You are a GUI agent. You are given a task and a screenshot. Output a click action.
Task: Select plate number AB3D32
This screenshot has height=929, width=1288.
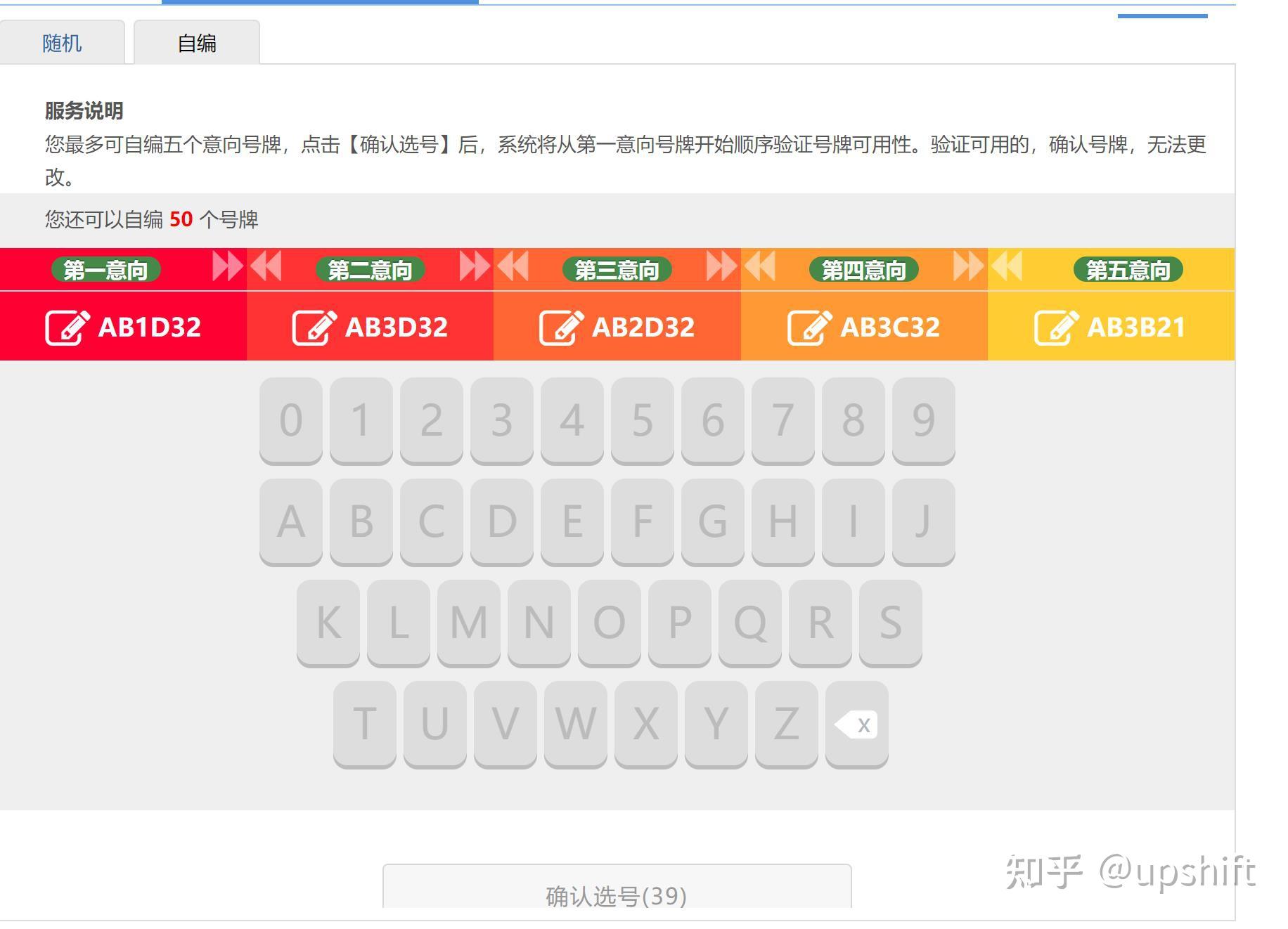pyautogui.click(x=397, y=327)
